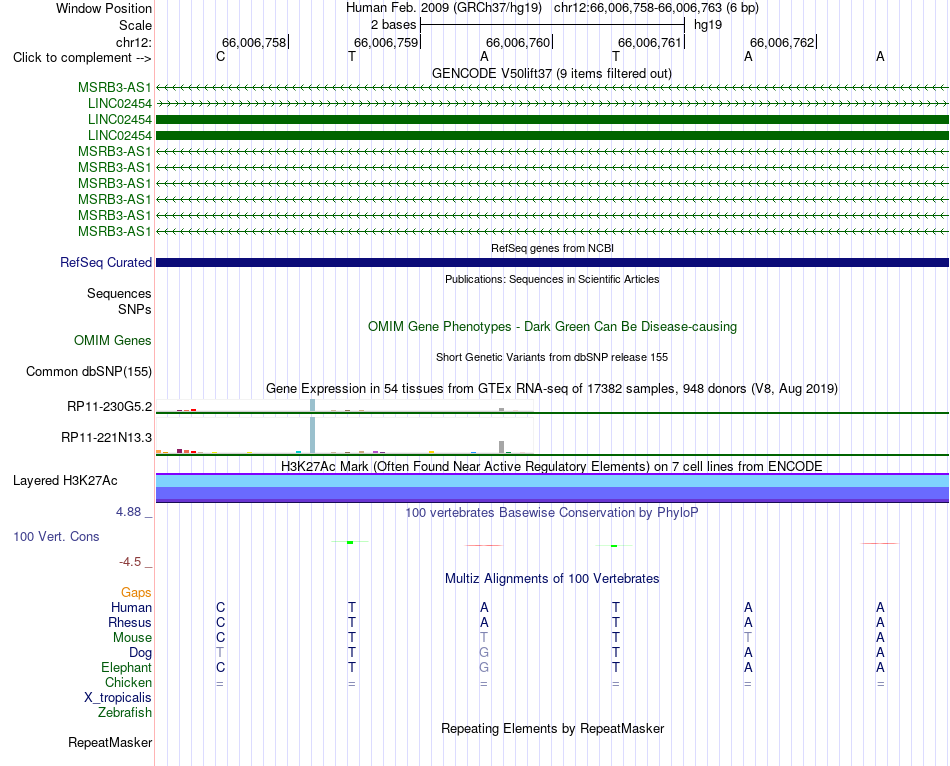The width and height of the screenshot is (950, 766).
Task: Click the 100 Vert. Cons label
Action: coord(56,536)
